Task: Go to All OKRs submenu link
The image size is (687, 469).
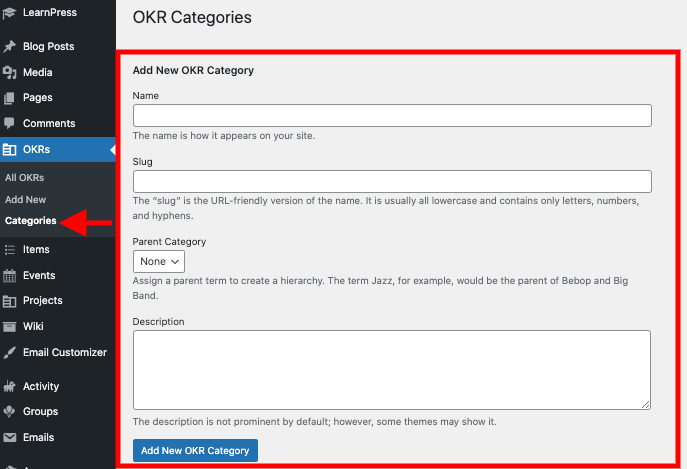Action: 25,177
